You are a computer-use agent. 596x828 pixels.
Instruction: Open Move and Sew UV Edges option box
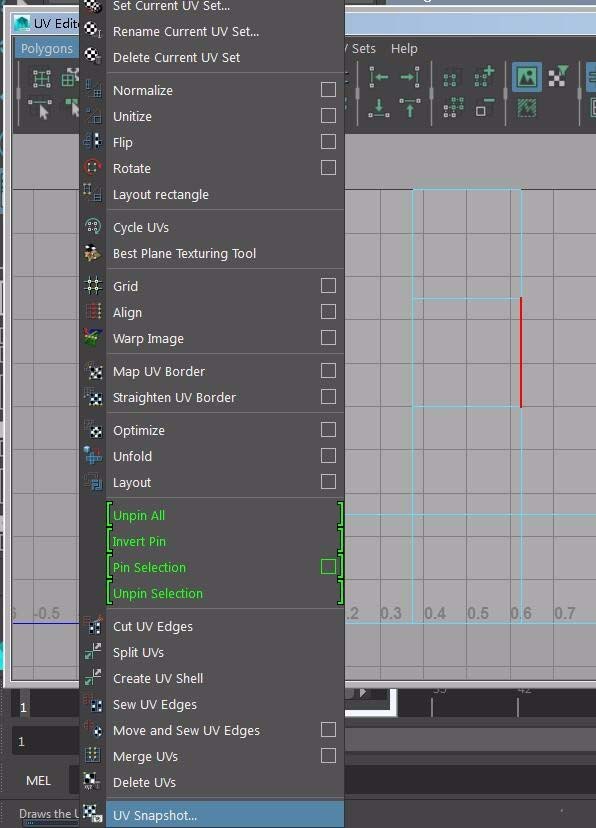tap(328, 730)
